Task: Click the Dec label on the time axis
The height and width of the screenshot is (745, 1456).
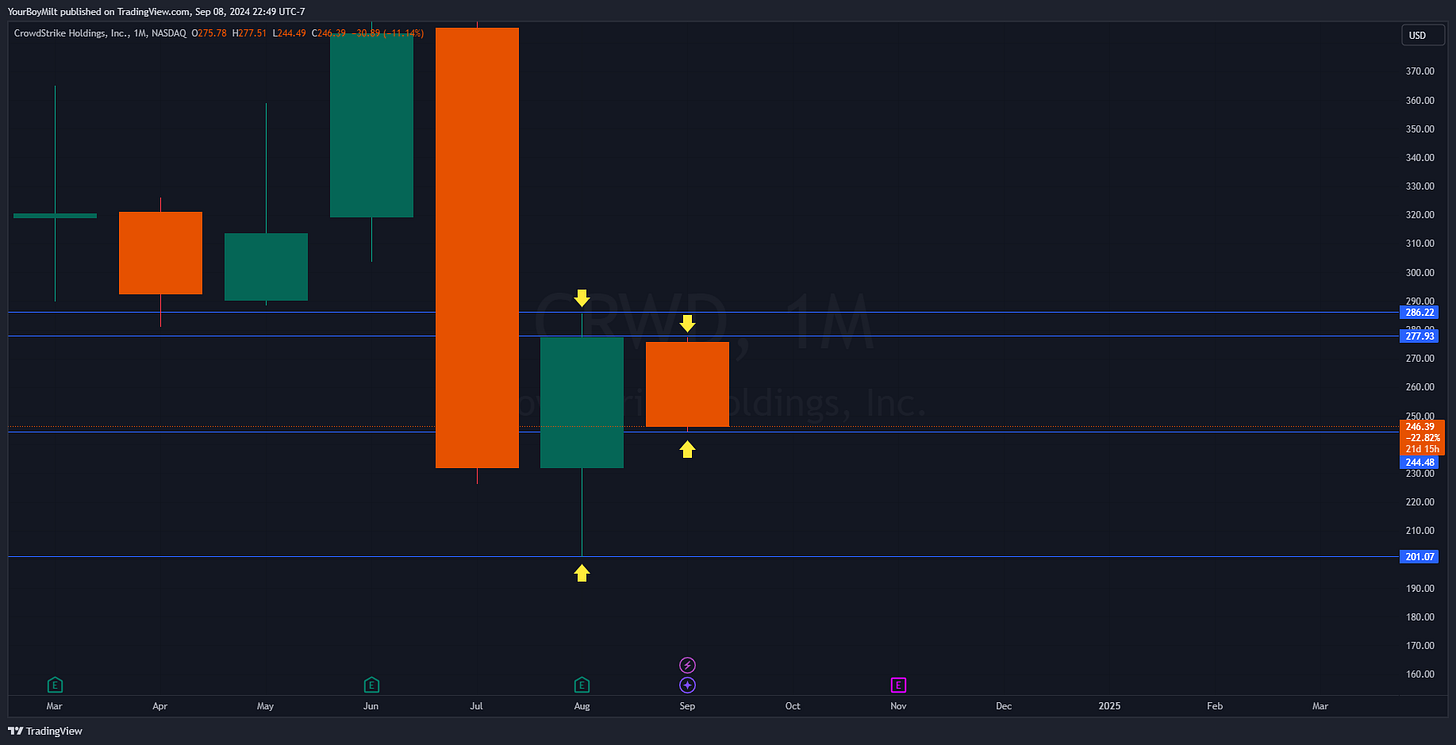Action: click(x=1003, y=706)
